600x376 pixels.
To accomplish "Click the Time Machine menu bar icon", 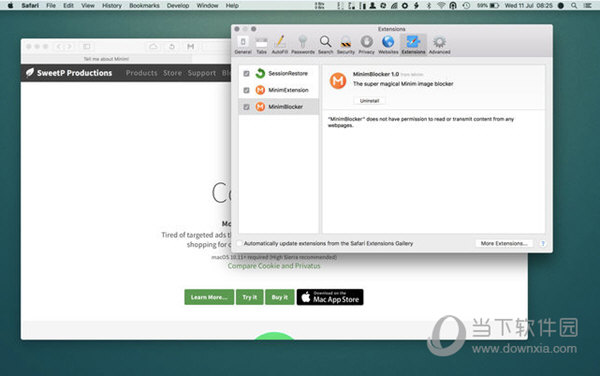I will pos(466,5).
